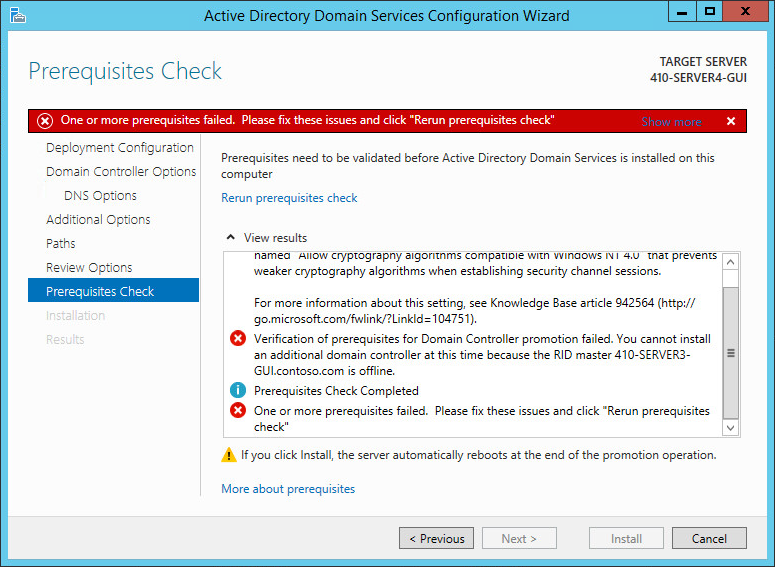Click the Rerun prerequisites check link
Viewport: 775px width, 567px height.
(289, 198)
